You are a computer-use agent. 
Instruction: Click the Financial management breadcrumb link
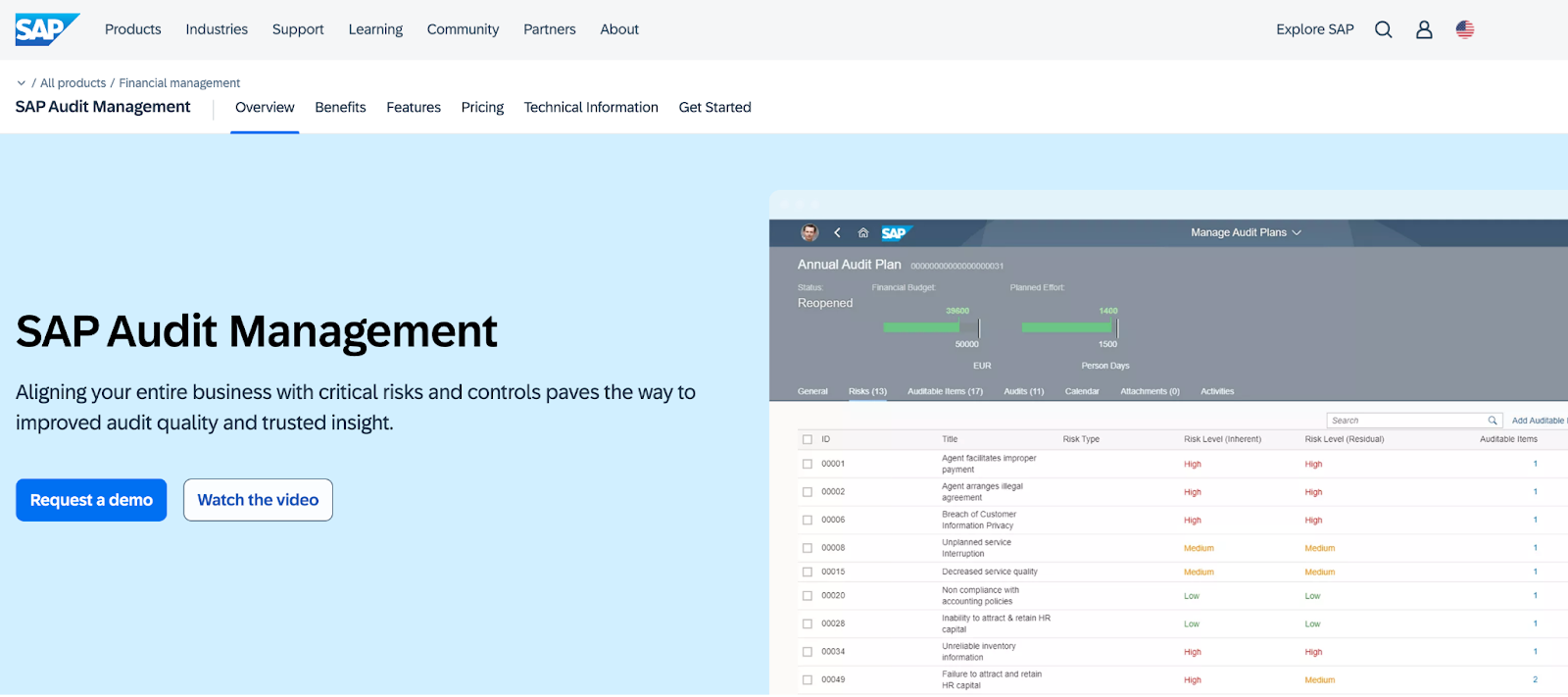coord(179,83)
